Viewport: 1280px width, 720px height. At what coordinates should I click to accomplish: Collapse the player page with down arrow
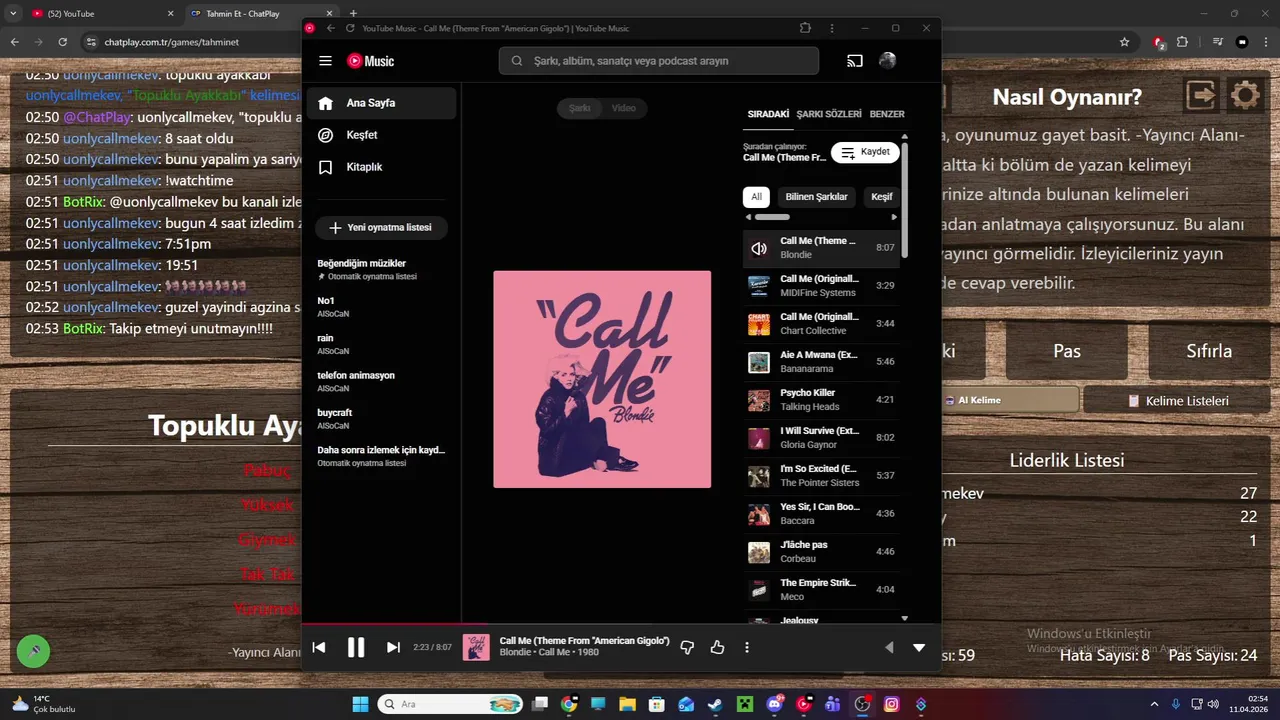pyautogui.click(x=919, y=648)
